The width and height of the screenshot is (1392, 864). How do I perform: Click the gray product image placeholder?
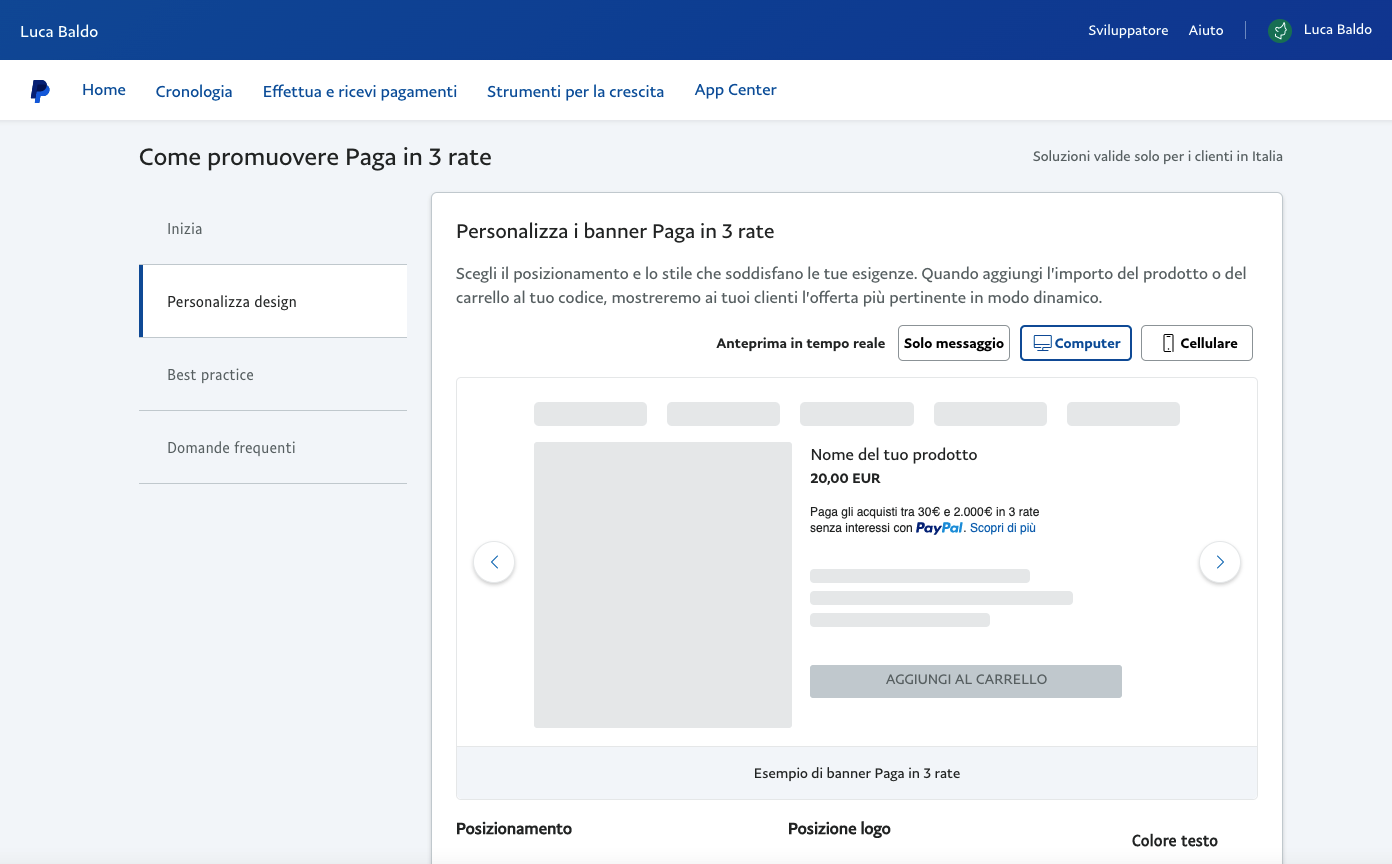click(x=663, y=585)
